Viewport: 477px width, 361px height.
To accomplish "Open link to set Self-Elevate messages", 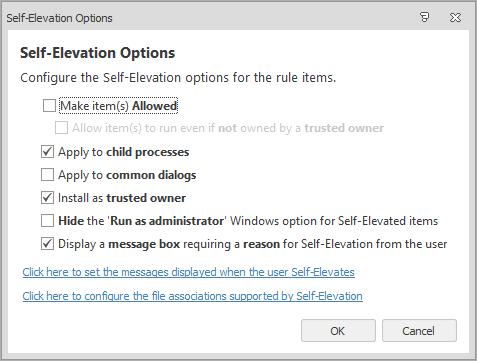I will click(189, 272).
